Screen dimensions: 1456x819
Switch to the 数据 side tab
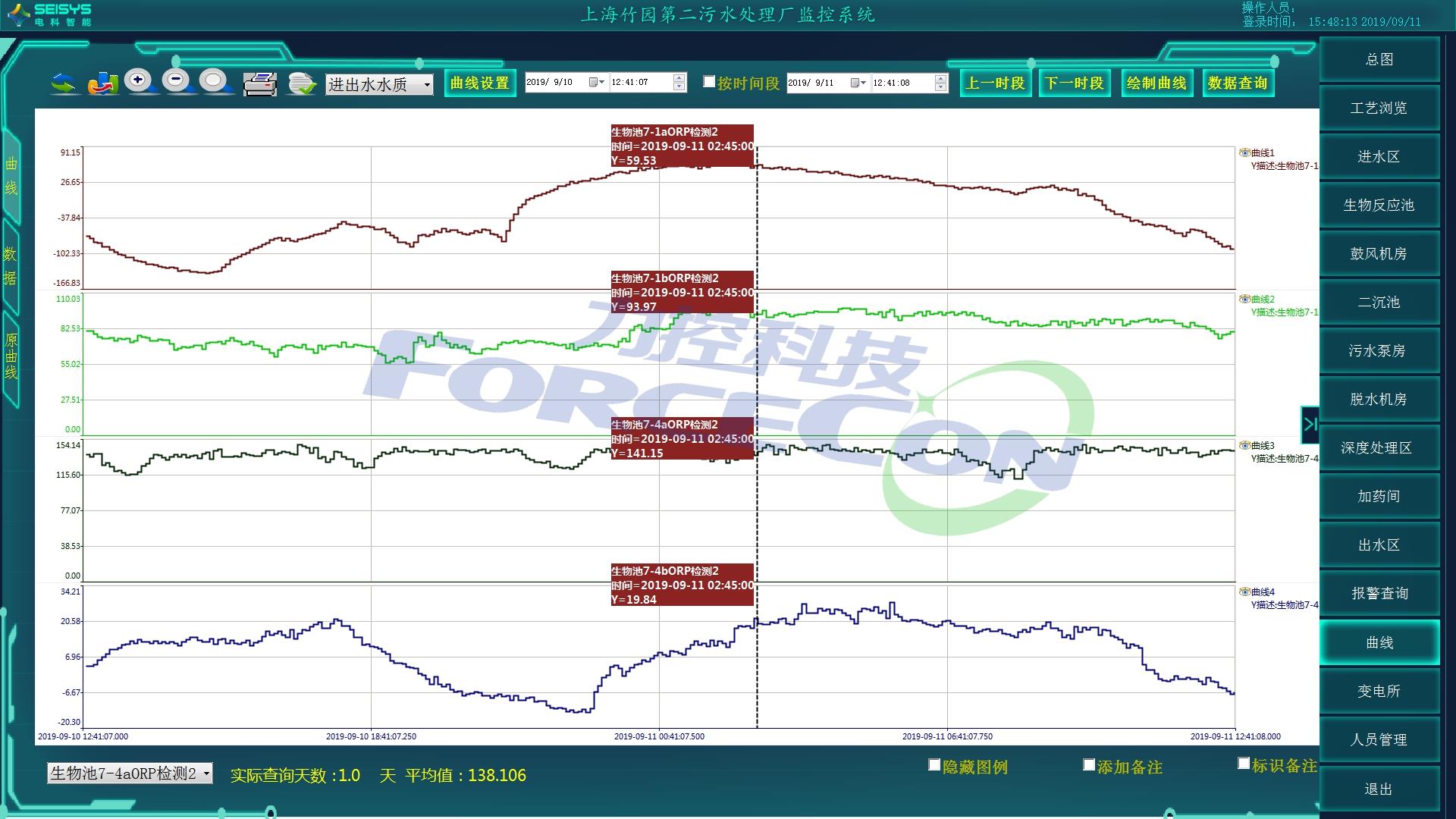click(x=11, y=266)
